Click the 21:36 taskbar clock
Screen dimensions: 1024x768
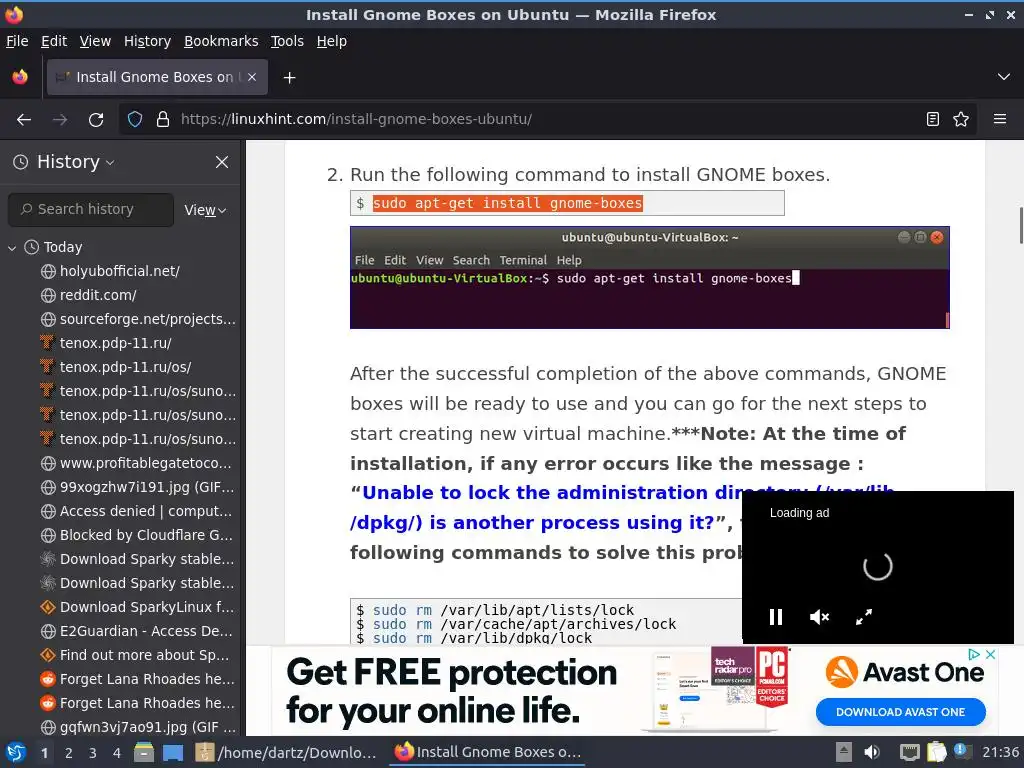1000,752
